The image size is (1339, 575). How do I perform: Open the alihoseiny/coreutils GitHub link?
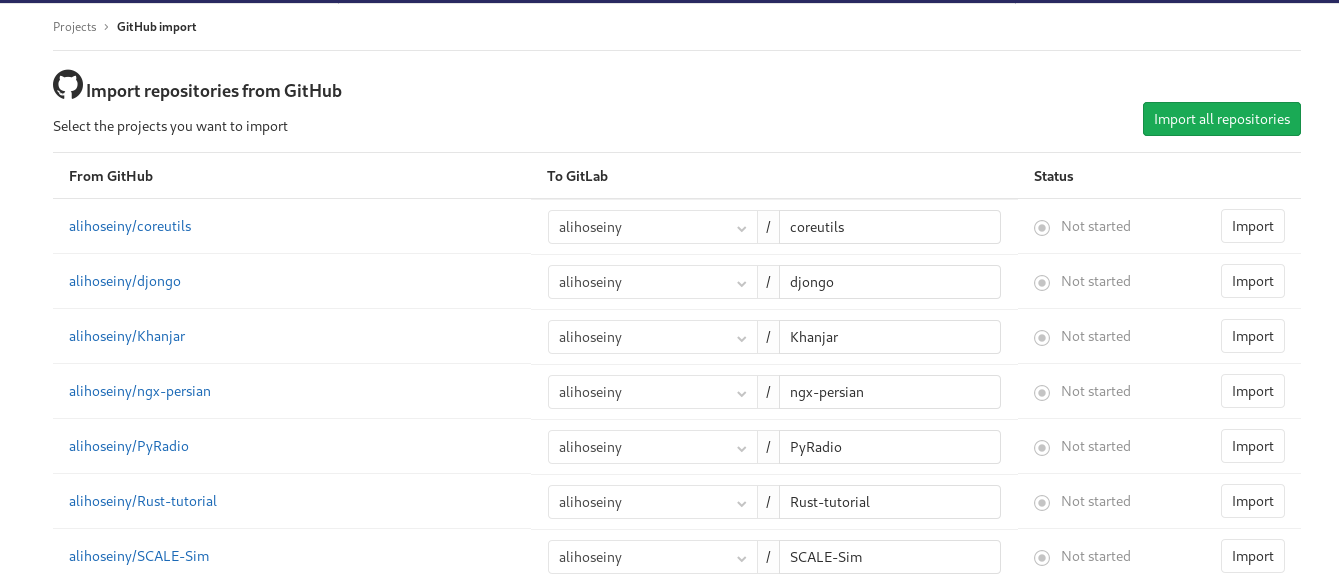click(130, 226)
